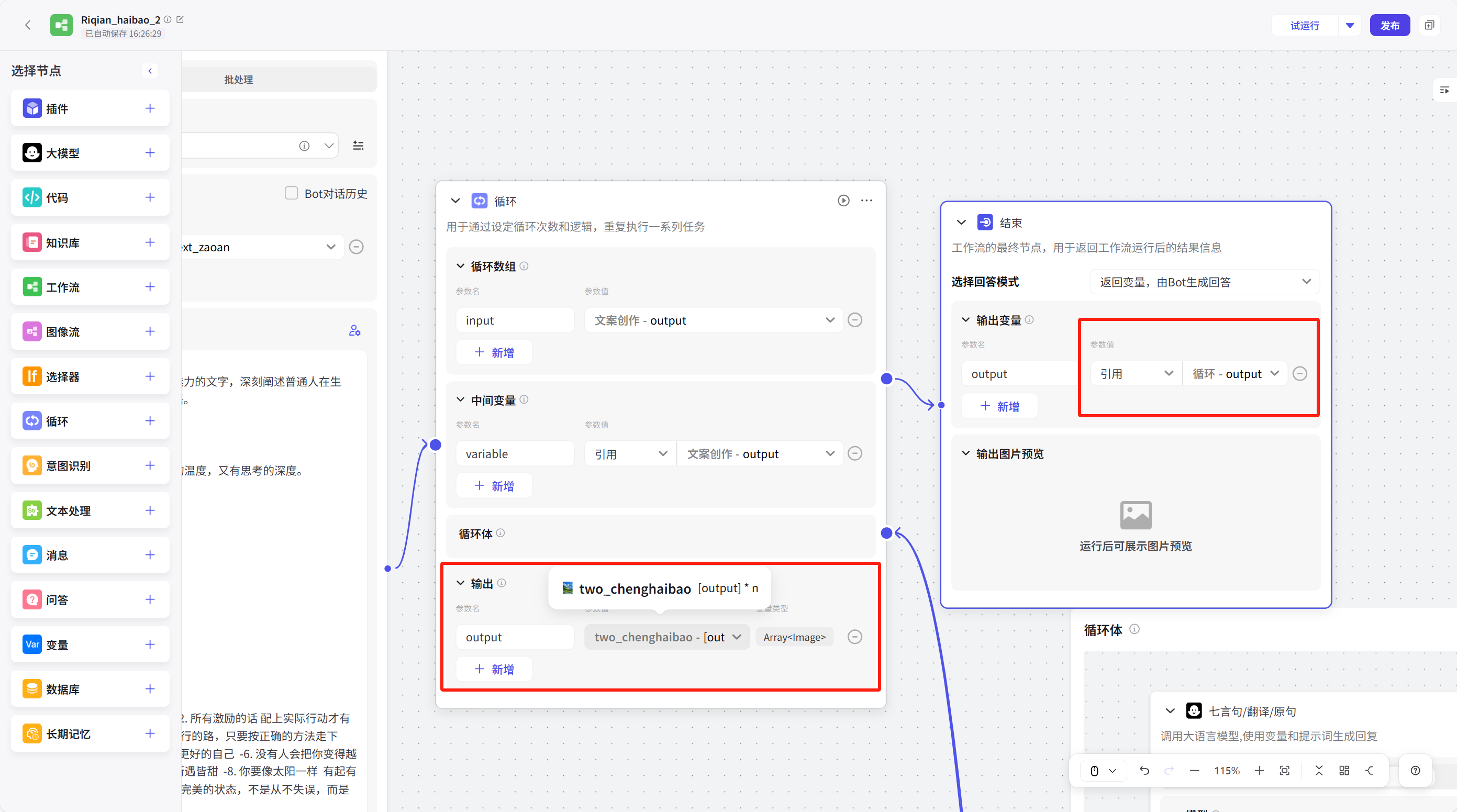The width and height of the screenshot is (1457, 812).
Task: Run the 循环 node with its play icon
Action: [843, 201]
